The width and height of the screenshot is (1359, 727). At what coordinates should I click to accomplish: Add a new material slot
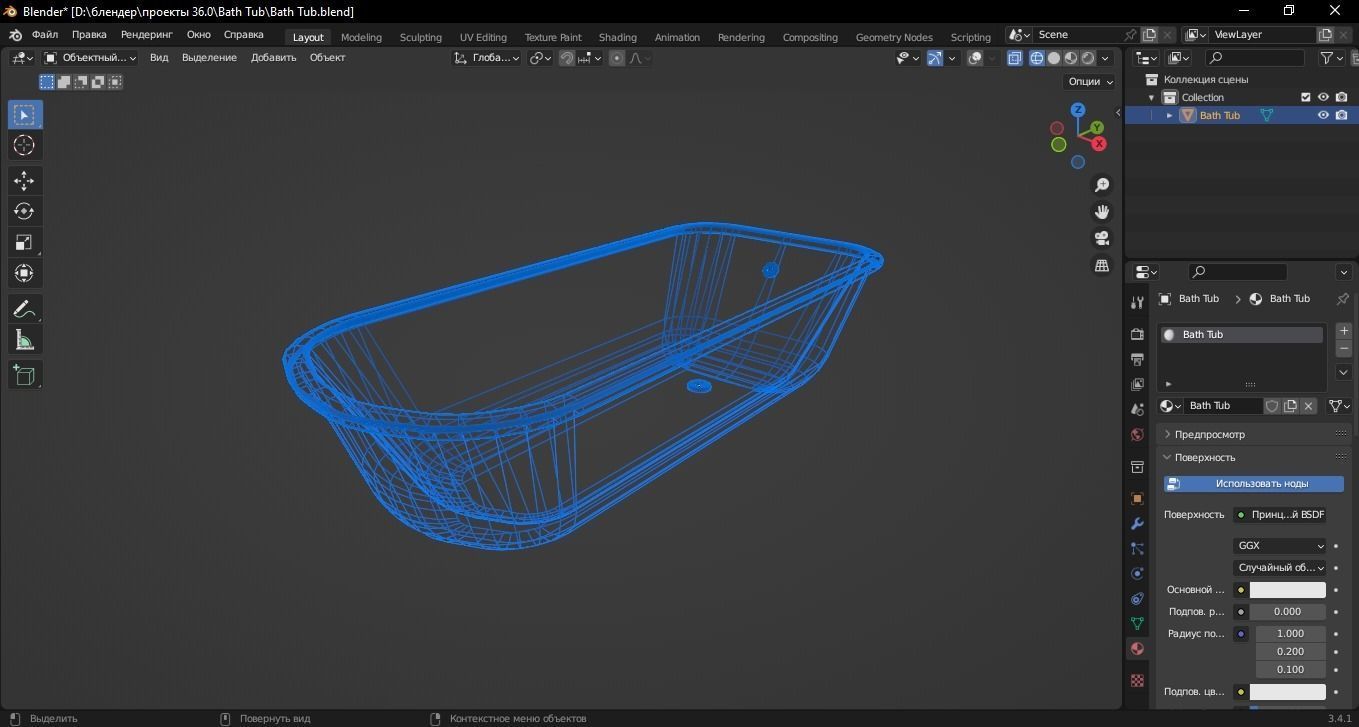click(1344, 331)
